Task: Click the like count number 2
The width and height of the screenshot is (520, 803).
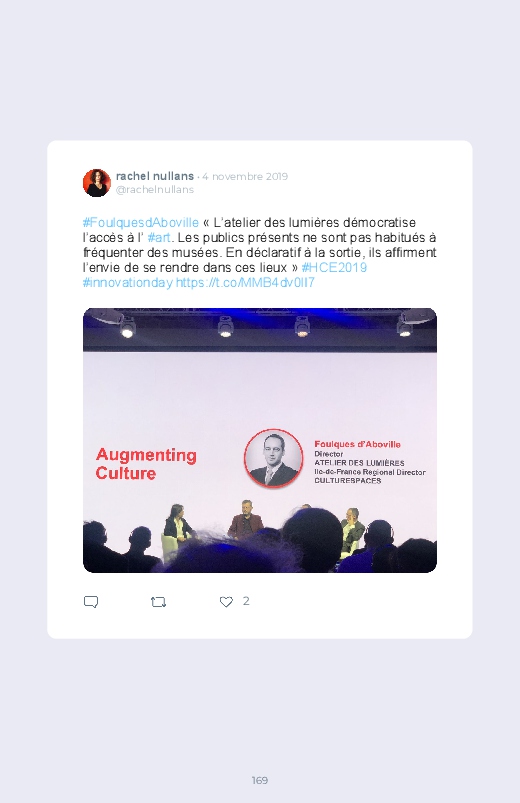Action: click(246, 601)
